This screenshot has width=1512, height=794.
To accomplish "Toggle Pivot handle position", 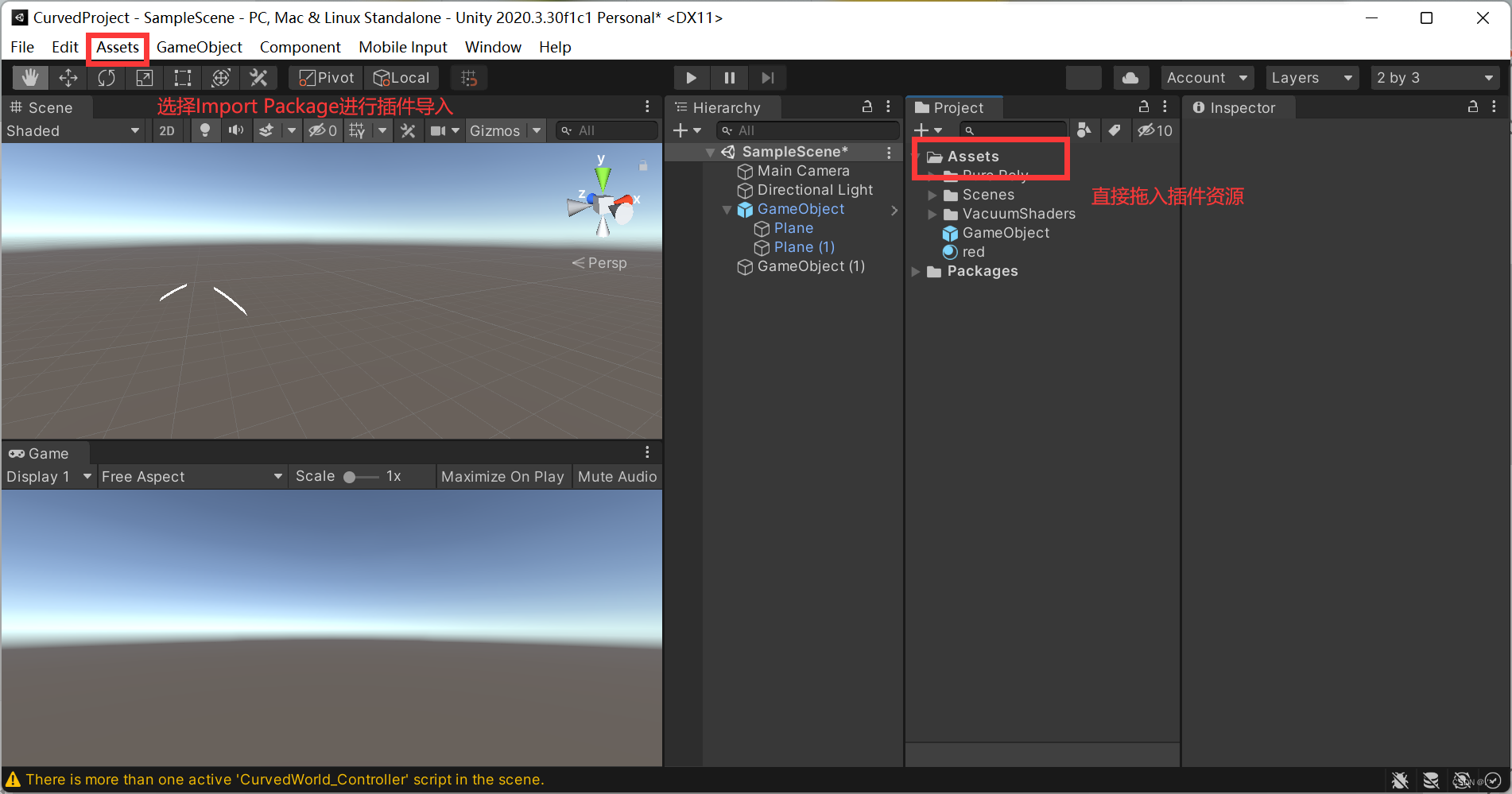I will coord(327,78).
